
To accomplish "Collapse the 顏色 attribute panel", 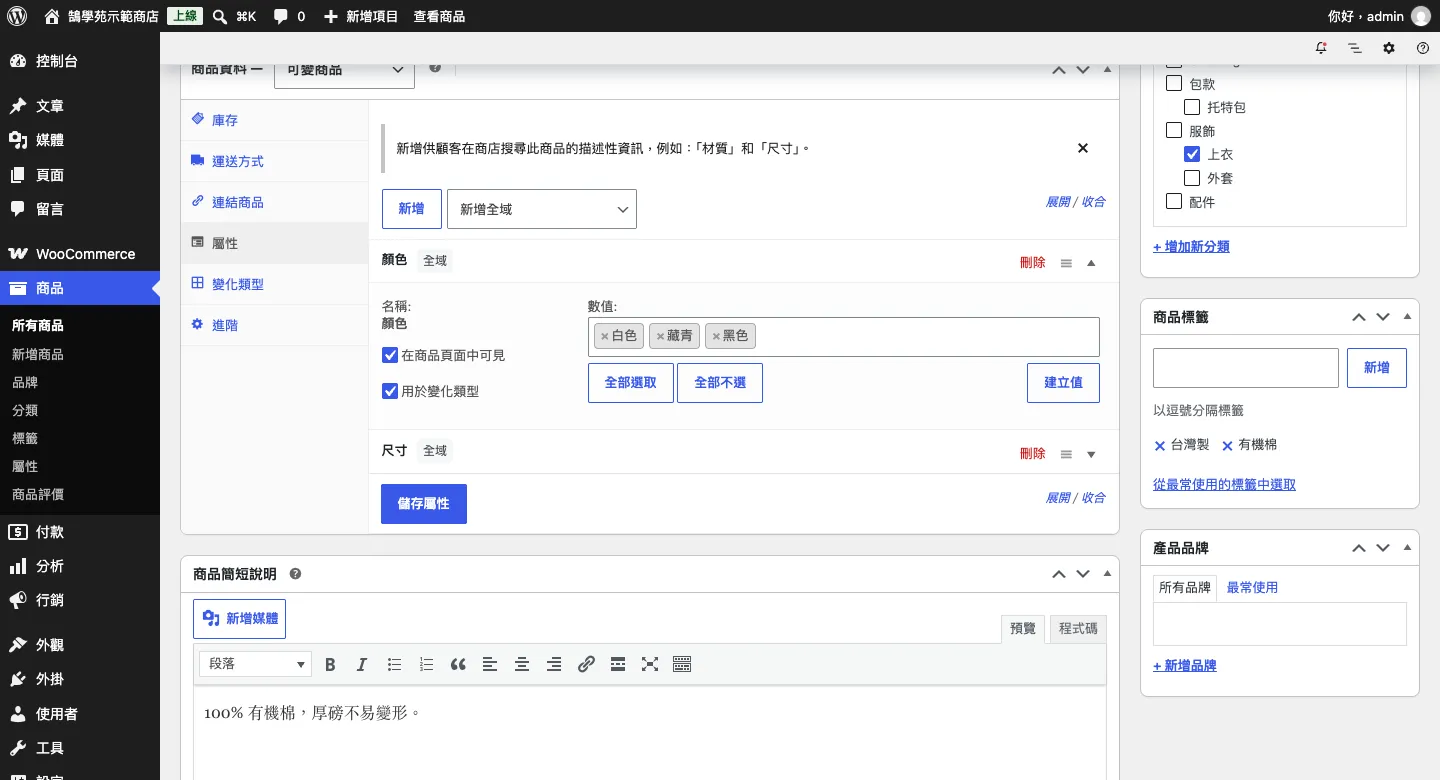I will [x=1091, y=263].
